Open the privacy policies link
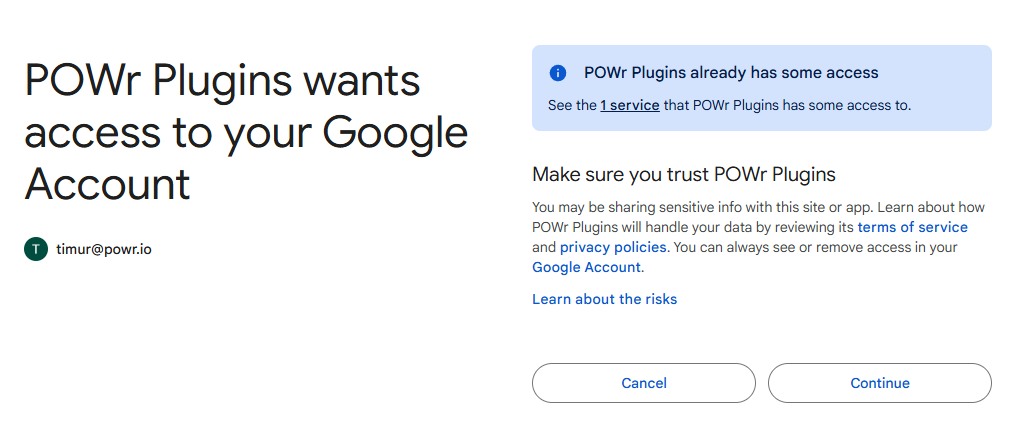 613,247
